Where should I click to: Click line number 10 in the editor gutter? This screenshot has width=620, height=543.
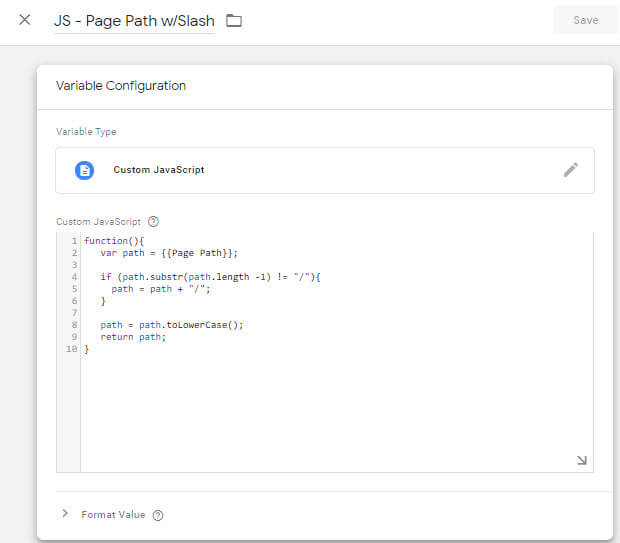(x=72, y=349)
